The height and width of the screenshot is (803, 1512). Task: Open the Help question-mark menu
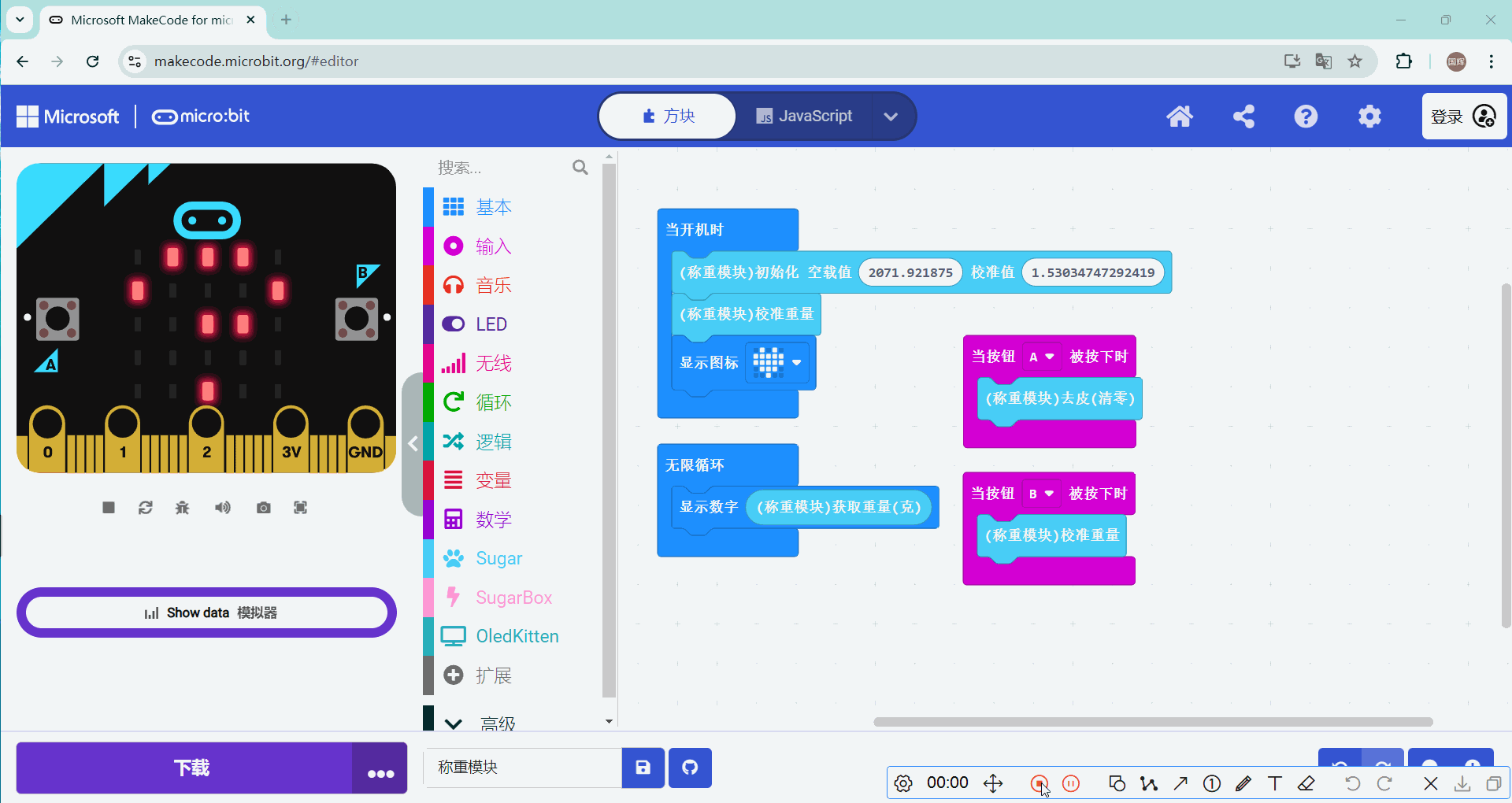point(1306,117)
